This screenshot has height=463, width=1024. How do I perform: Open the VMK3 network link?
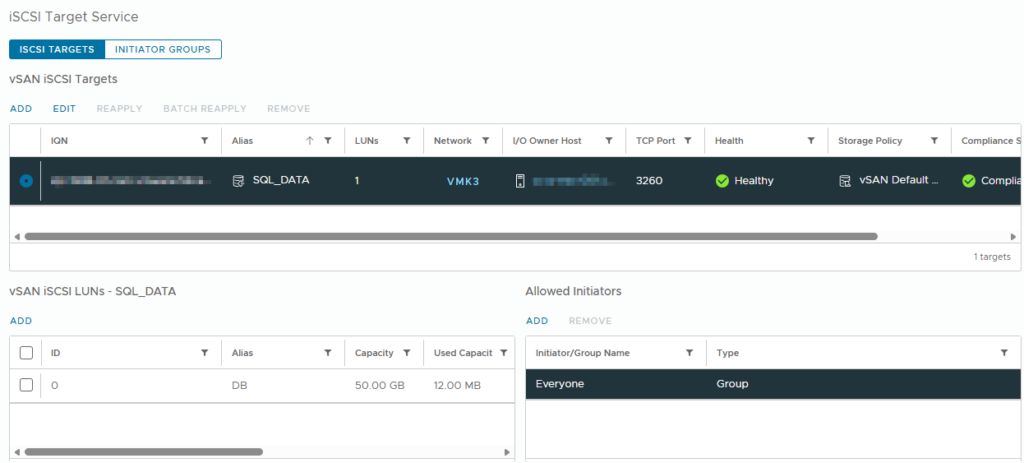[463, 181]
